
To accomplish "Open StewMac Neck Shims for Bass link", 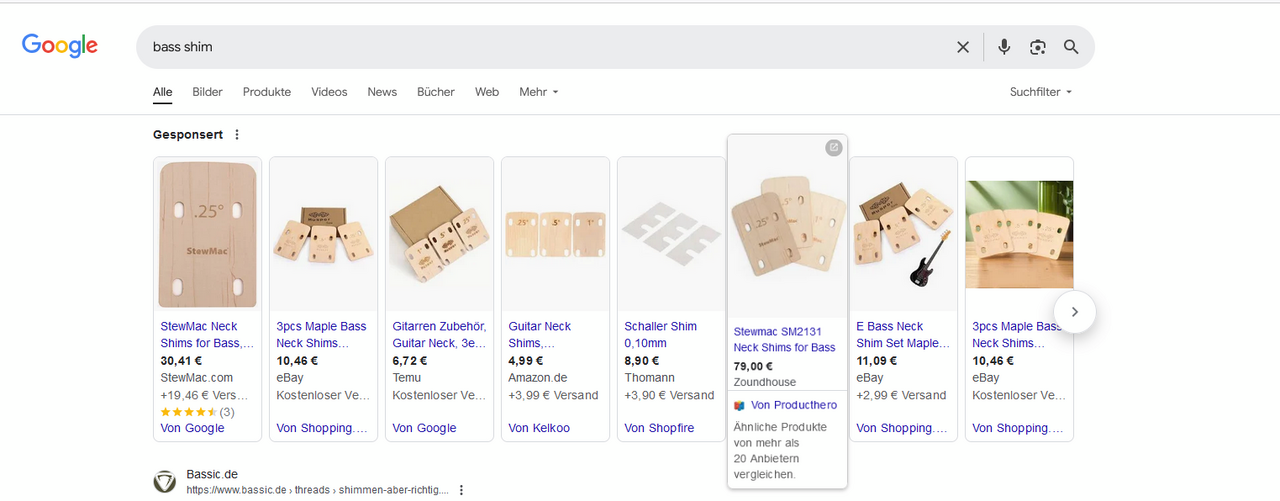I will tap(207, 335).
